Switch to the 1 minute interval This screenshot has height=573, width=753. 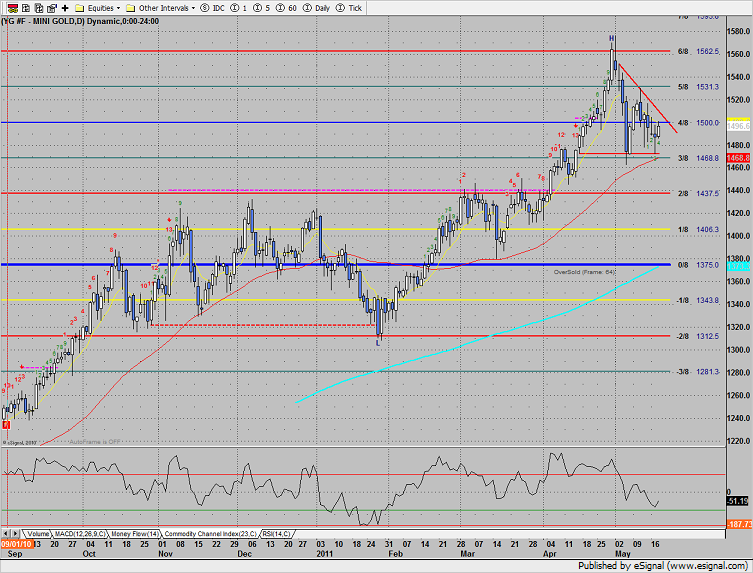[239, 8]
